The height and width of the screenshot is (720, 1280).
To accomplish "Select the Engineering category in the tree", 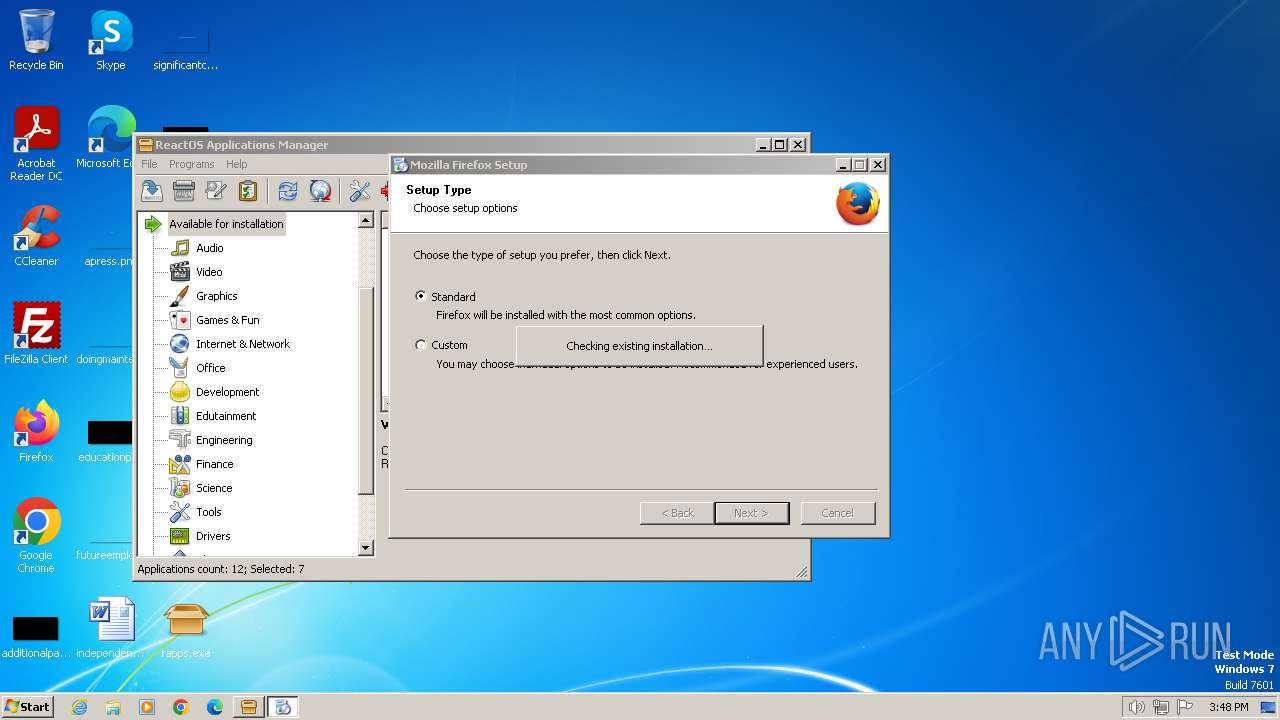I will (x=224, y=440).
